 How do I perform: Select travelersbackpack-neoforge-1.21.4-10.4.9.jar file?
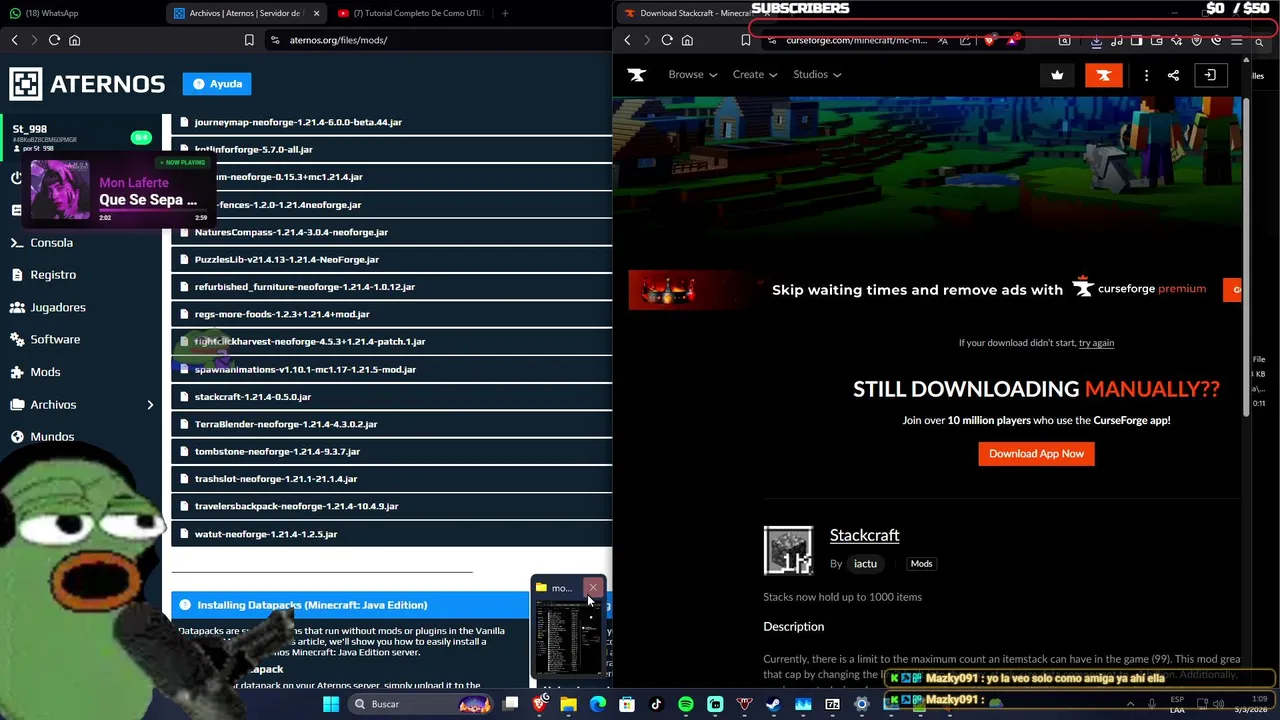391,506
